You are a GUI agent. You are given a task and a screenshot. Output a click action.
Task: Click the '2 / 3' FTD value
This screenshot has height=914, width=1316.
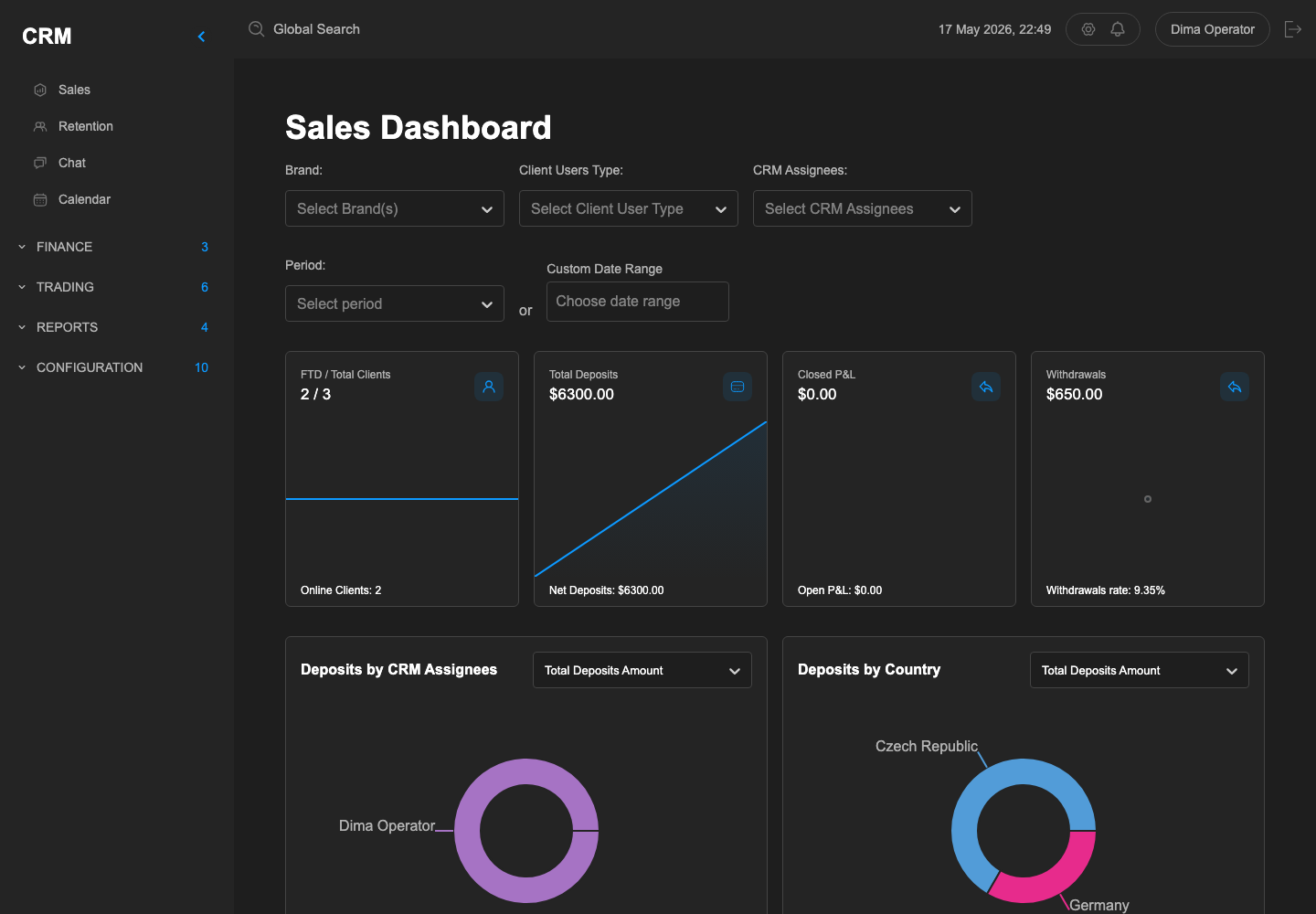pos(316,394)
